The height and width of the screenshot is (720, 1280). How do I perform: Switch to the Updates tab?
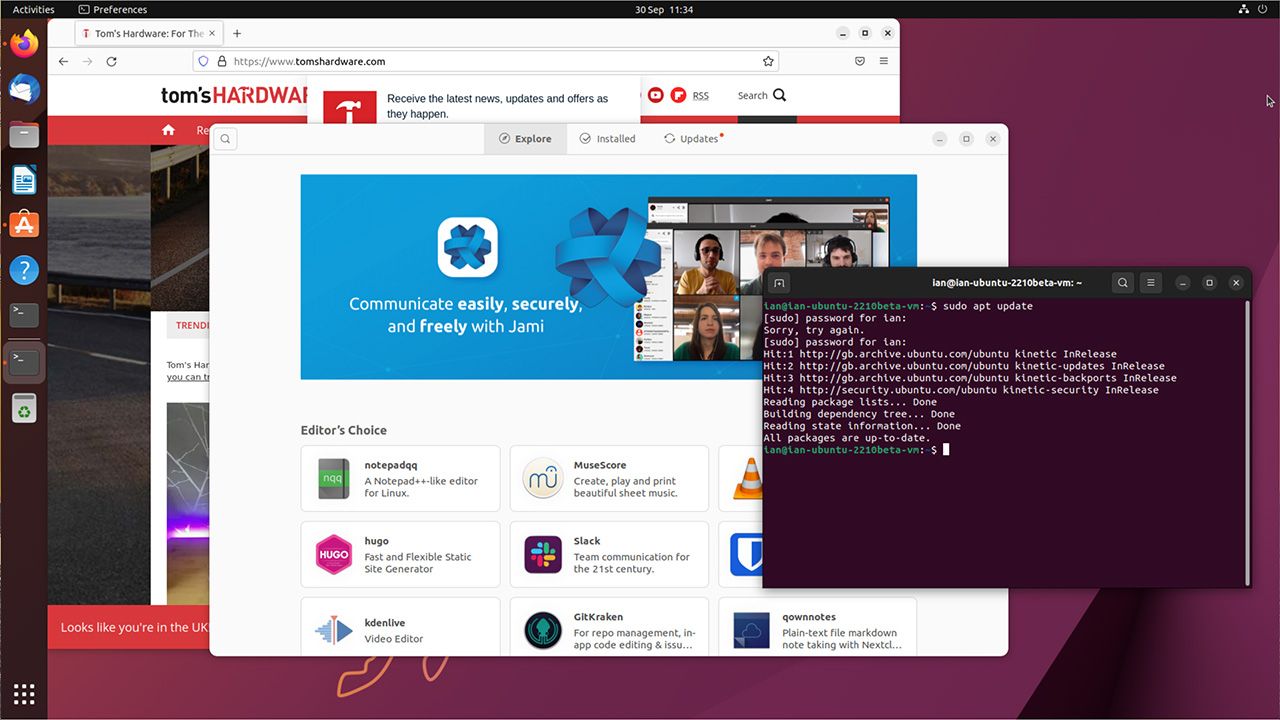693,139
